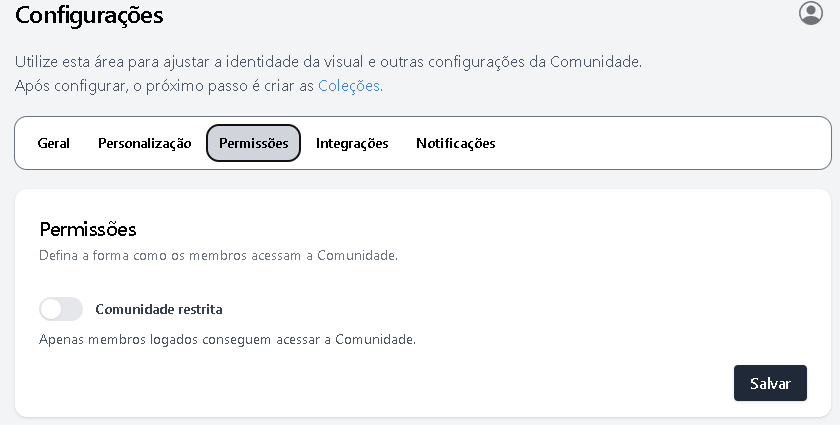Viewport: 840px width, 425px height.
Task: Click the Salvar button
Action: [x=770, y=383]
